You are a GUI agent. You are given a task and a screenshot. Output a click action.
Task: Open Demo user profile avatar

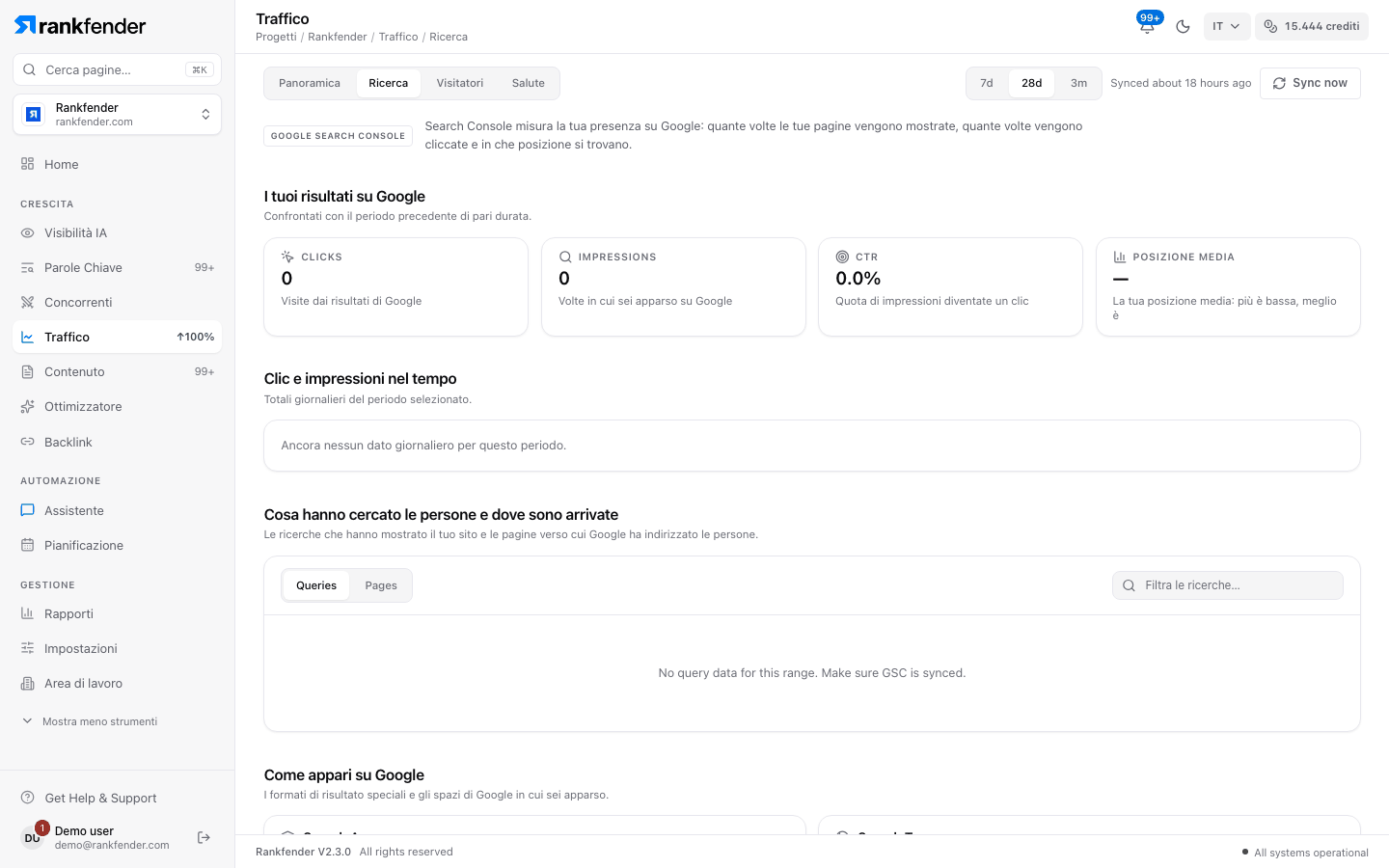coord(33,838)
